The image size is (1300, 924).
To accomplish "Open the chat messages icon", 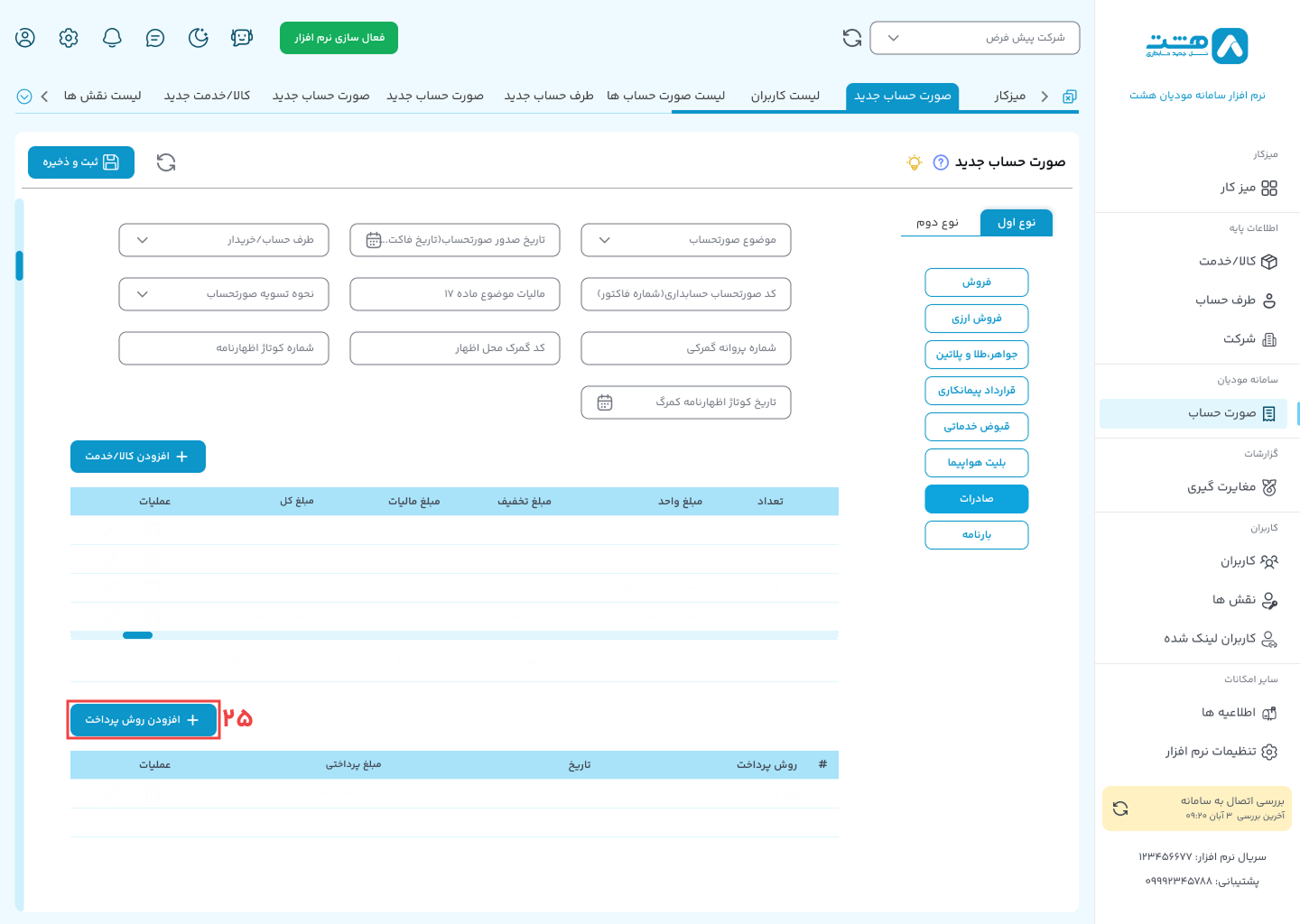I will [x=155, y=38].
